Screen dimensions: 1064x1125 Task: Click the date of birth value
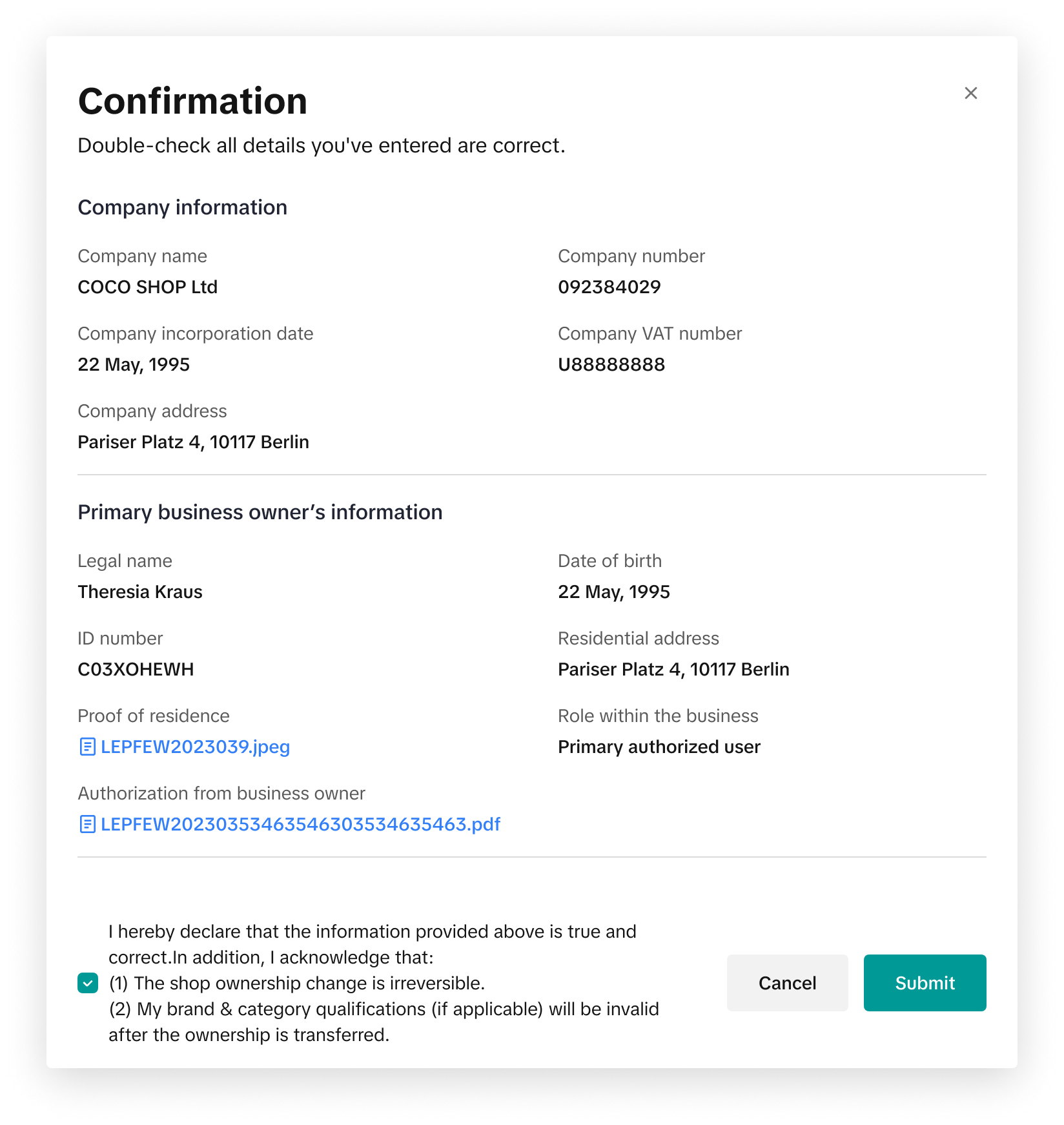(613, 592)
